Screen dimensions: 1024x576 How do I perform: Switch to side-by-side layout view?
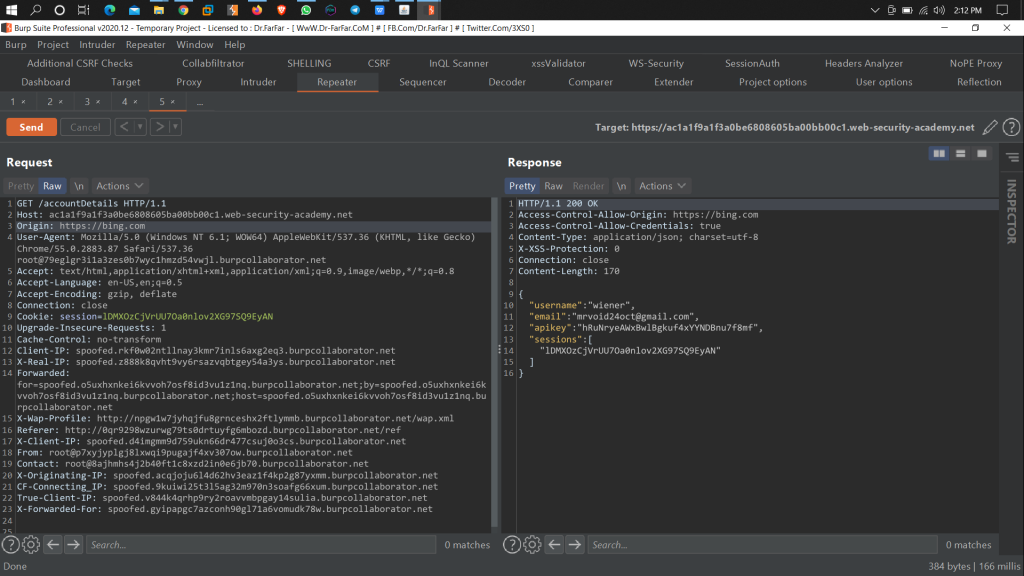click(x=939, y=153)
